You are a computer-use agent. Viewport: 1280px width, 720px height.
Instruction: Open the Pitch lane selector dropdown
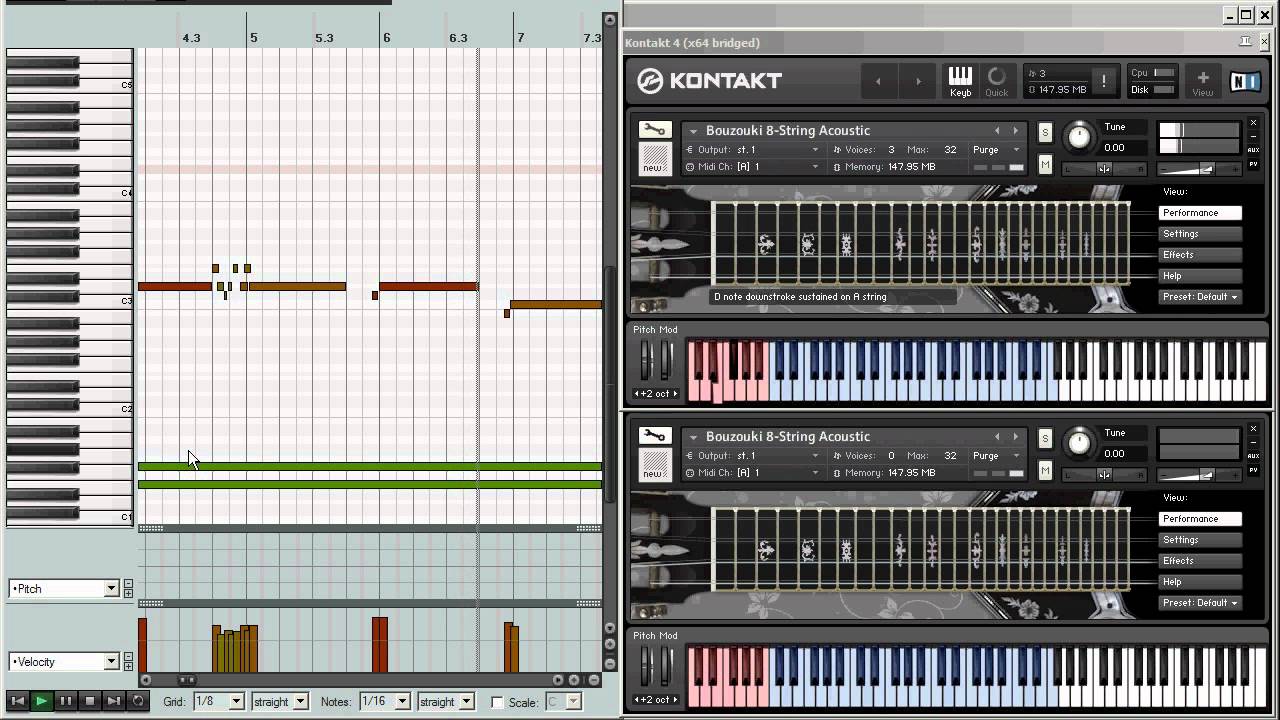click(x=64, y=589)
